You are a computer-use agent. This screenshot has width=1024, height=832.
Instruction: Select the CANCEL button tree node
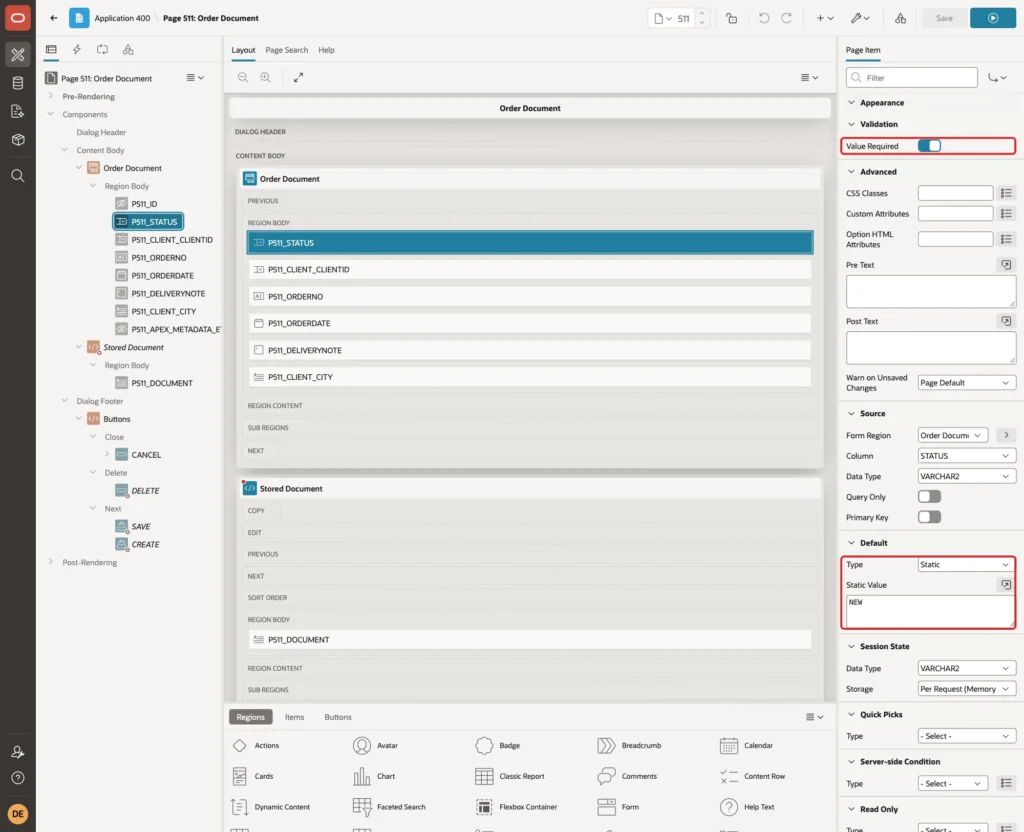tap(146, 455)
